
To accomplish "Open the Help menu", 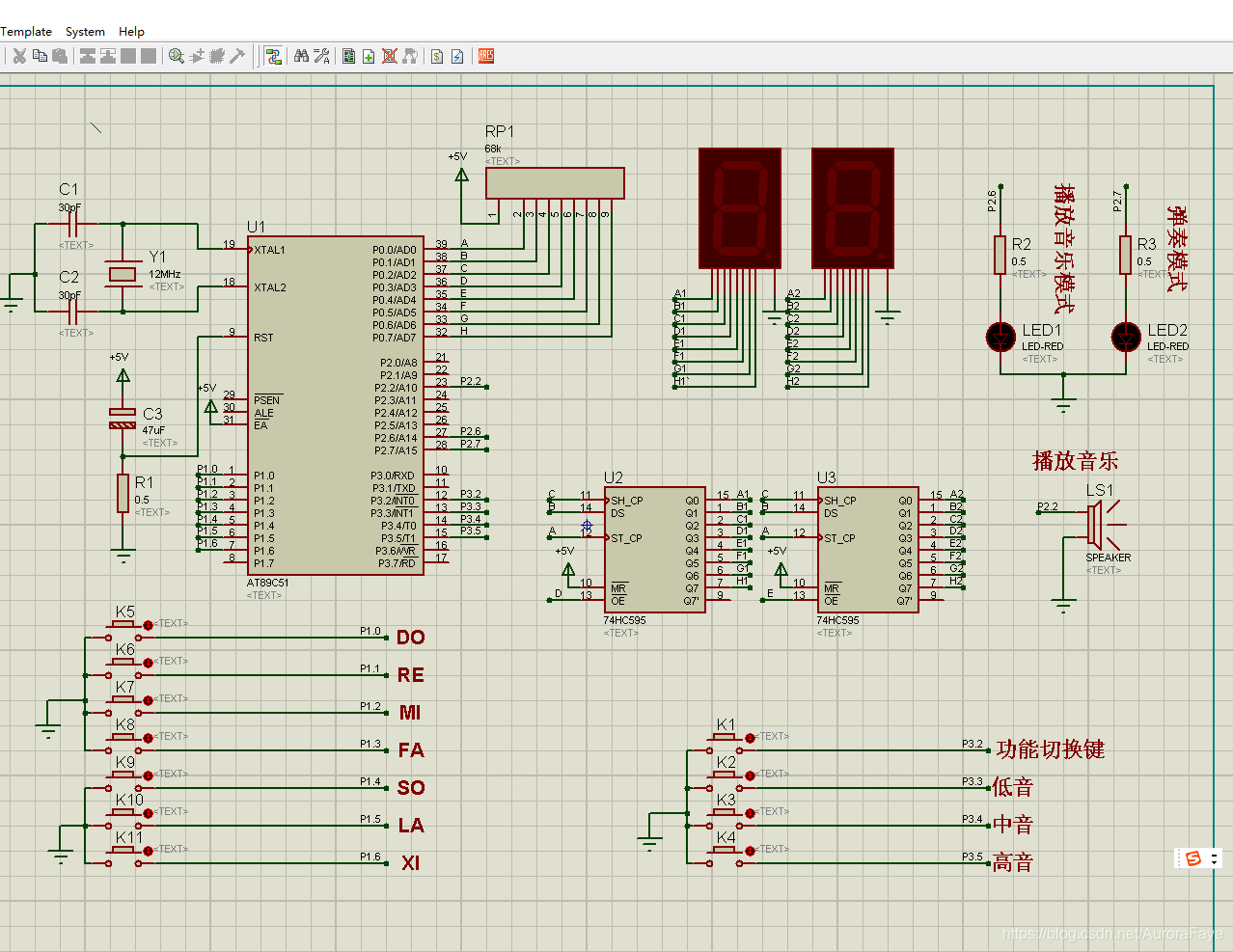I will (x=131, y=31).
